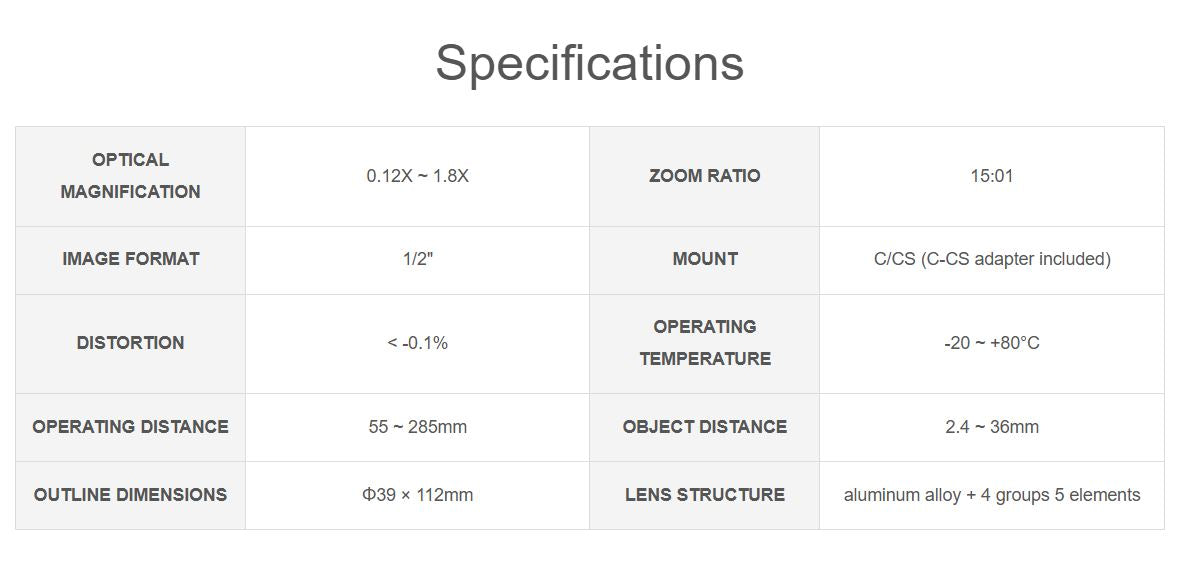Click the 55 ~ 285mm value
Screen dimensions: 1182x578
click(x=417, y=427)
